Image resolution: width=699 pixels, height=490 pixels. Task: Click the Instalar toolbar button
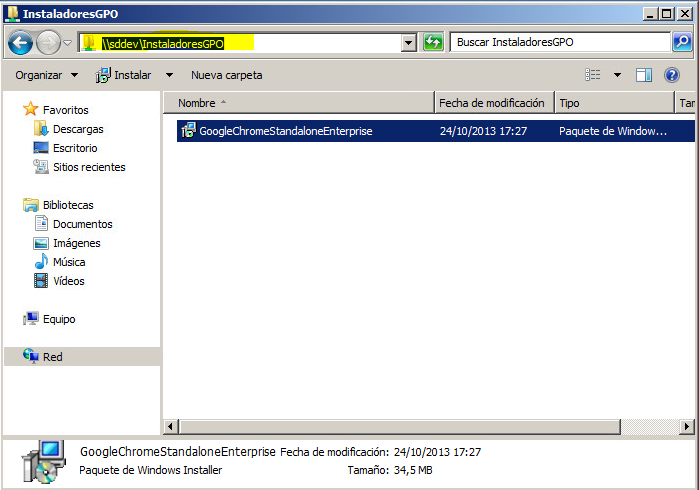[x=123, y=75]
